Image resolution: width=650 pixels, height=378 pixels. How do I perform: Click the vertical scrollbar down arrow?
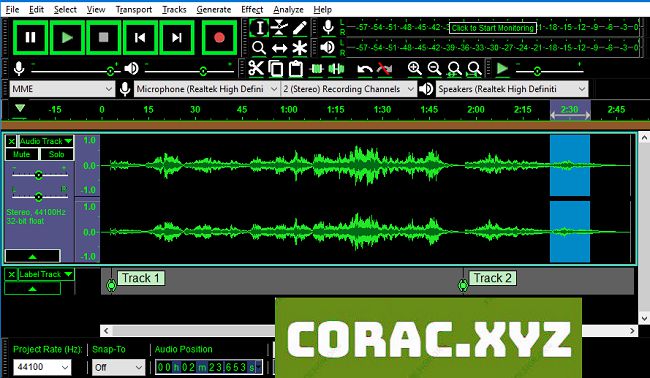tap(644, 319)
